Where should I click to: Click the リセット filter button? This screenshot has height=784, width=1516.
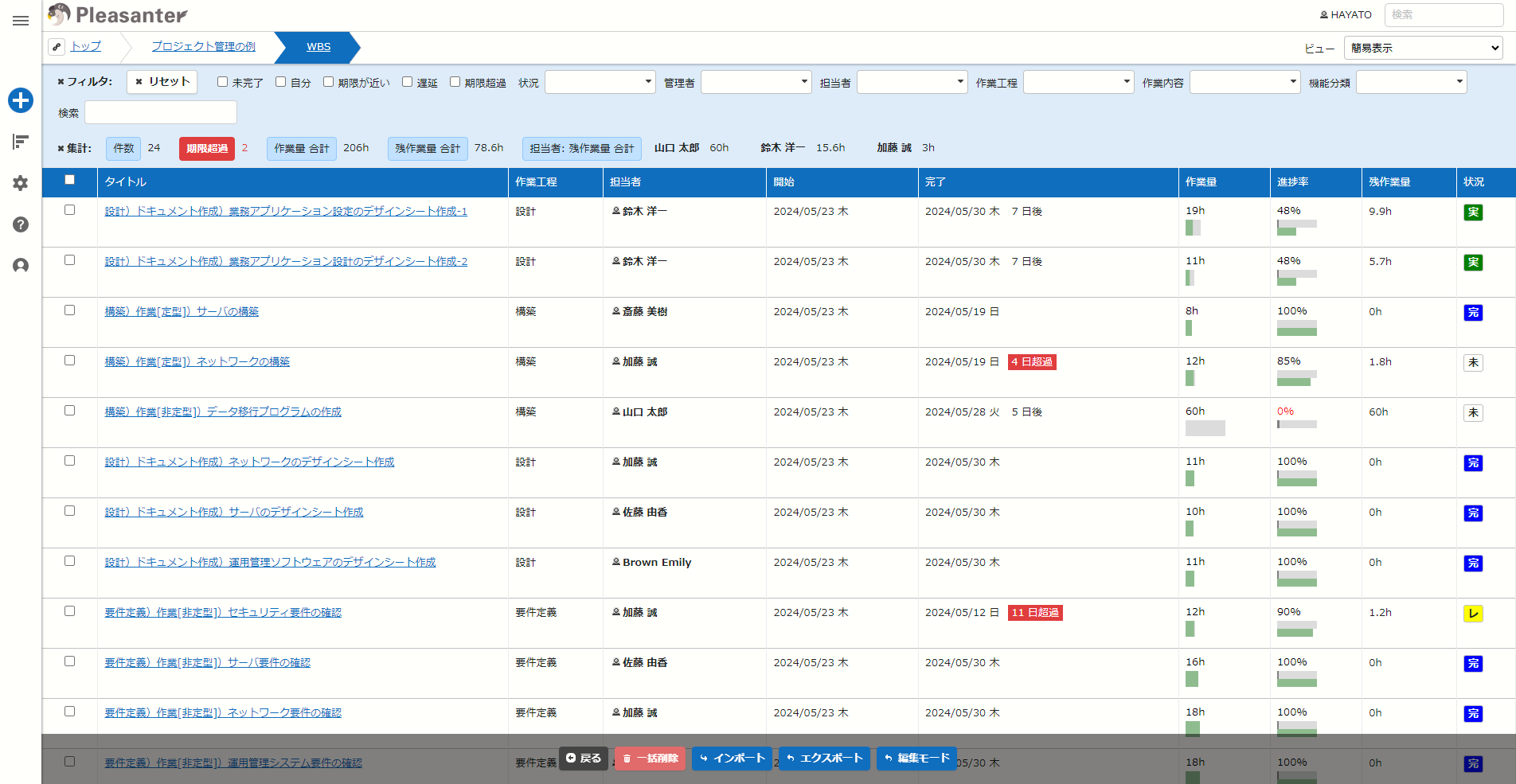click(x=162, y=81)
